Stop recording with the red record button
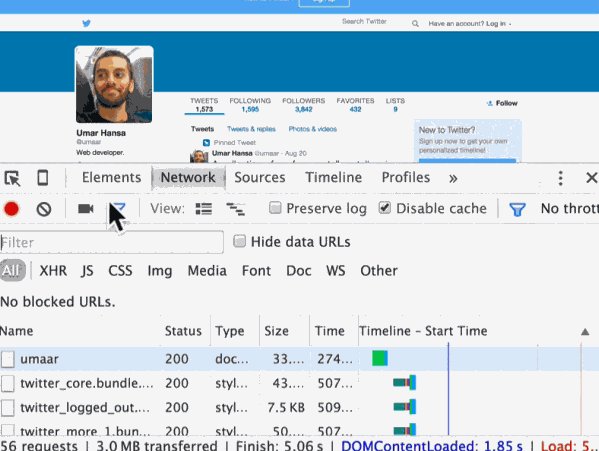Viewport: 599px width, 451px height. point(11,209)
